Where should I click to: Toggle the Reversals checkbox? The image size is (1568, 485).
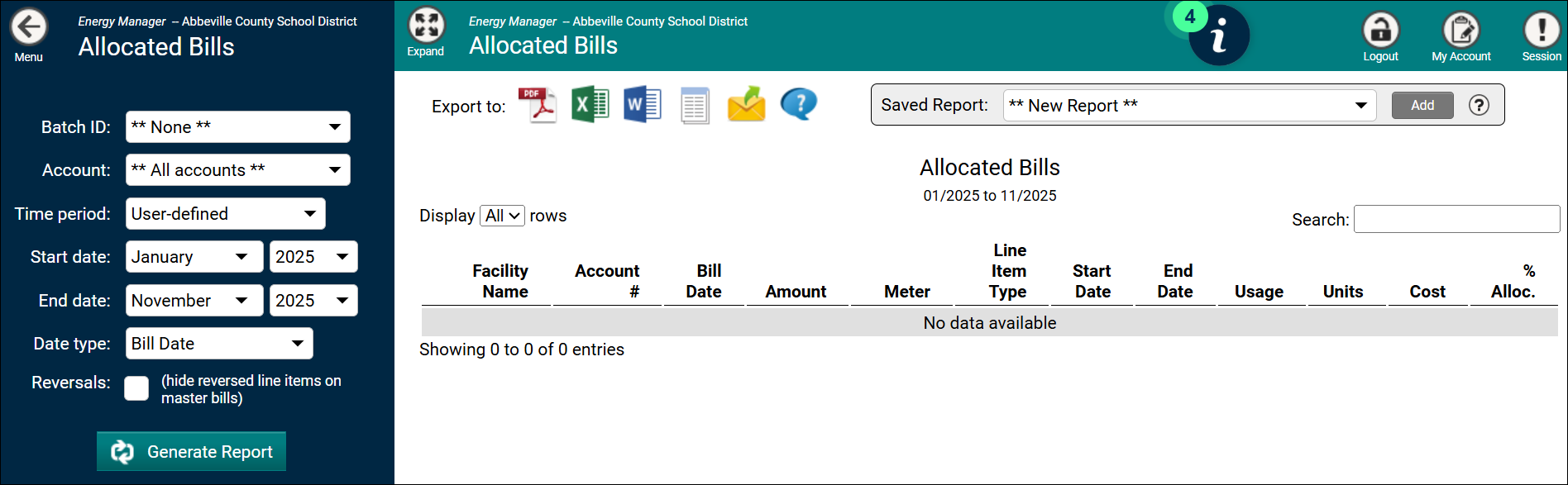136,388
